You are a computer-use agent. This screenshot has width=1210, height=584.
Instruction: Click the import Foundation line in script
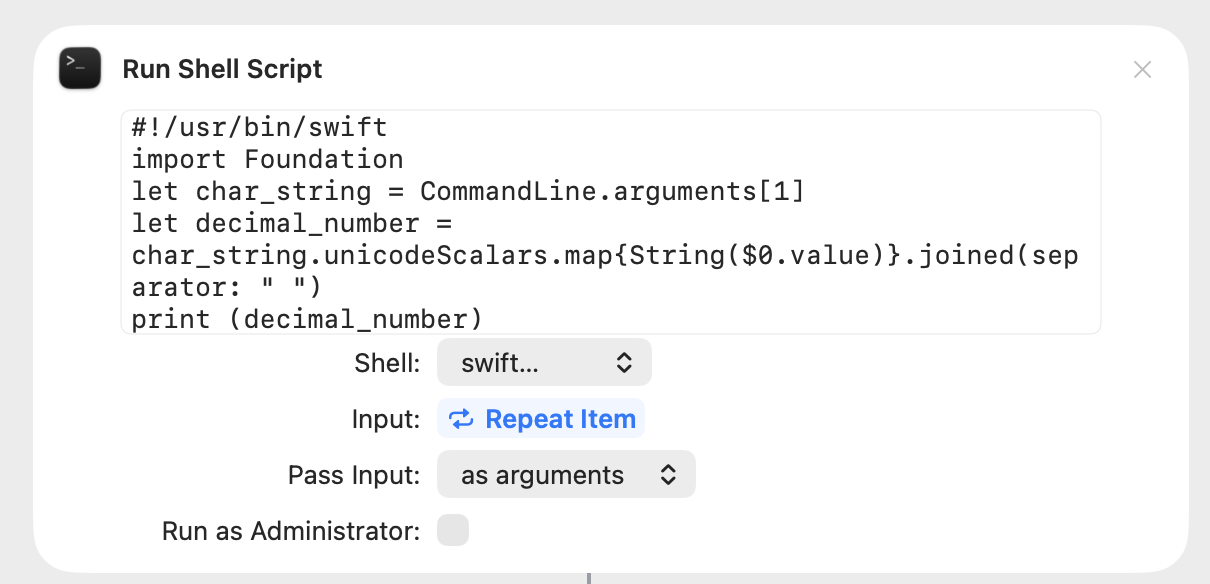click(x=267, y=160)
